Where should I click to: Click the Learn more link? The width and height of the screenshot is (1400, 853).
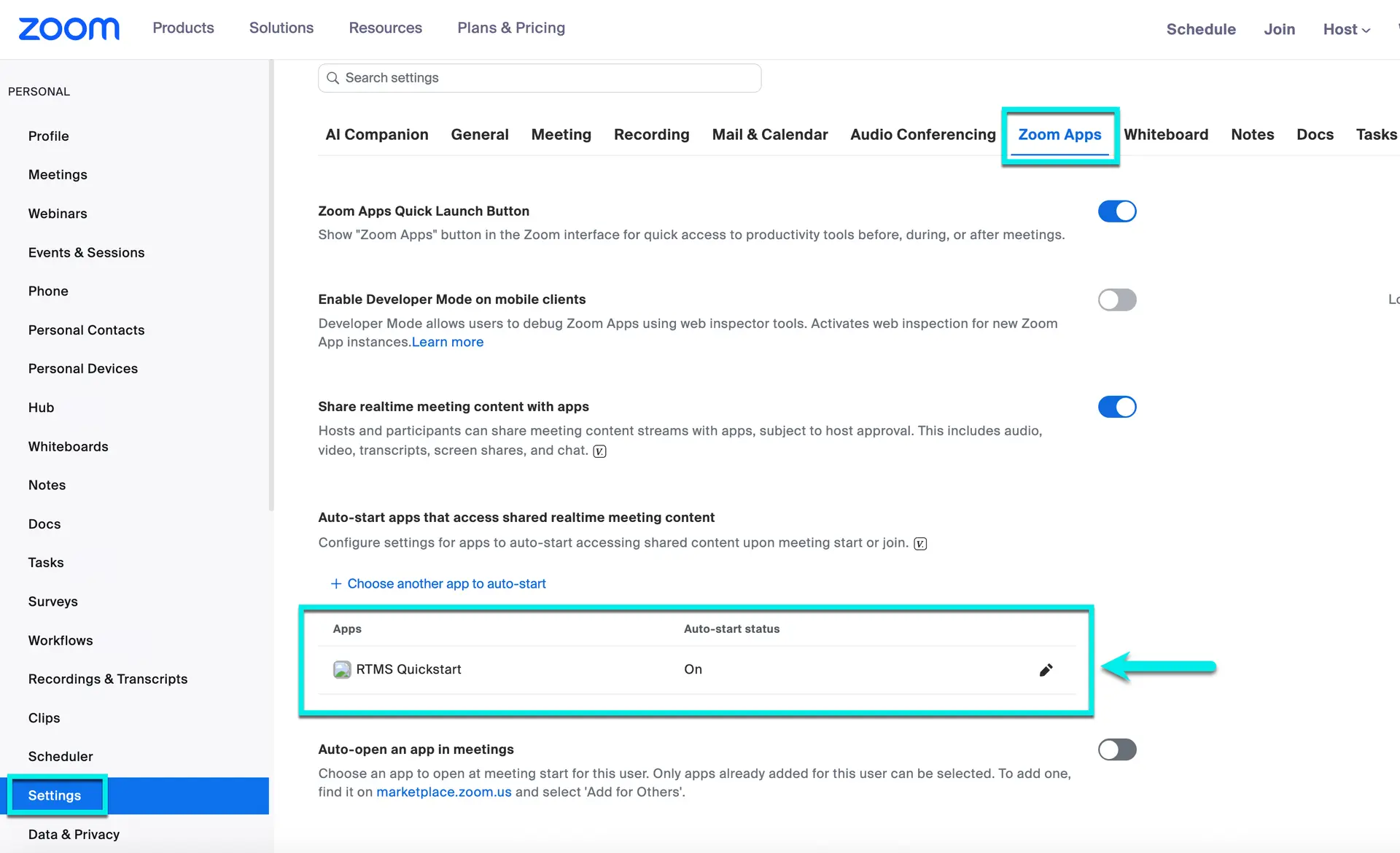pyautogui.click(x=447, y=342)
